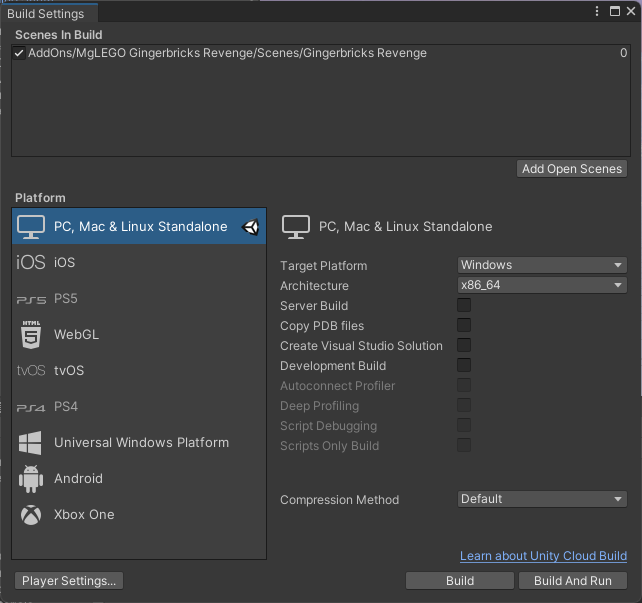Select PC, Mac & Linux Standalone platform

coord(139,226)
